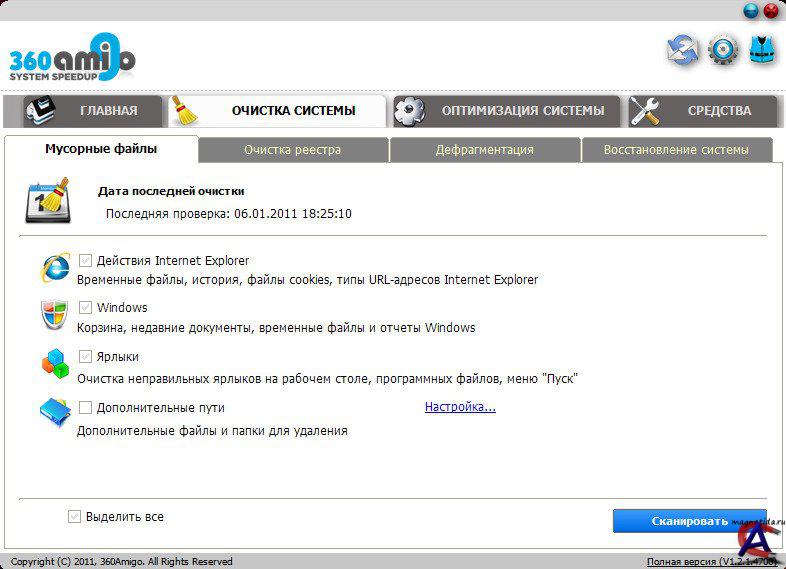Image resolution: width=786 pixels, height=569 pixels.
Task: Toggle the Выделить все checkbox
Action: click(x=74, y=517)
